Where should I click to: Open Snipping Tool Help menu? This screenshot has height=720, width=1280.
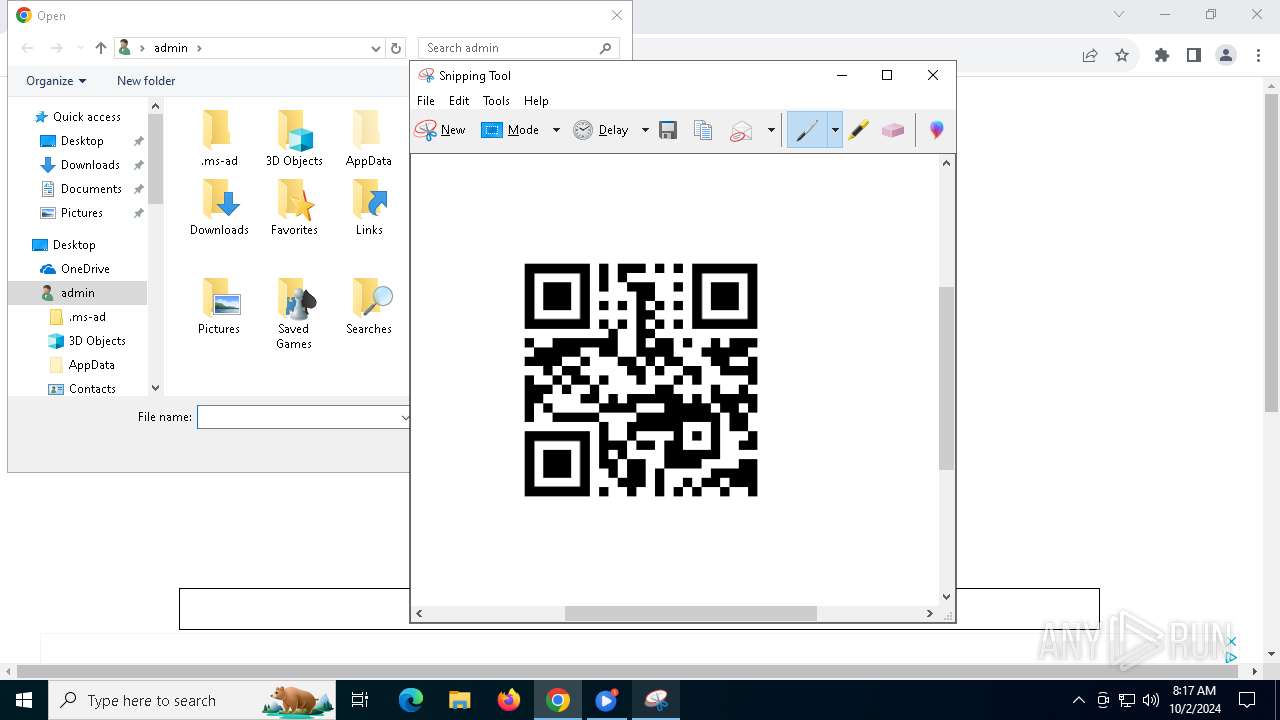click(x=536, y=101)
